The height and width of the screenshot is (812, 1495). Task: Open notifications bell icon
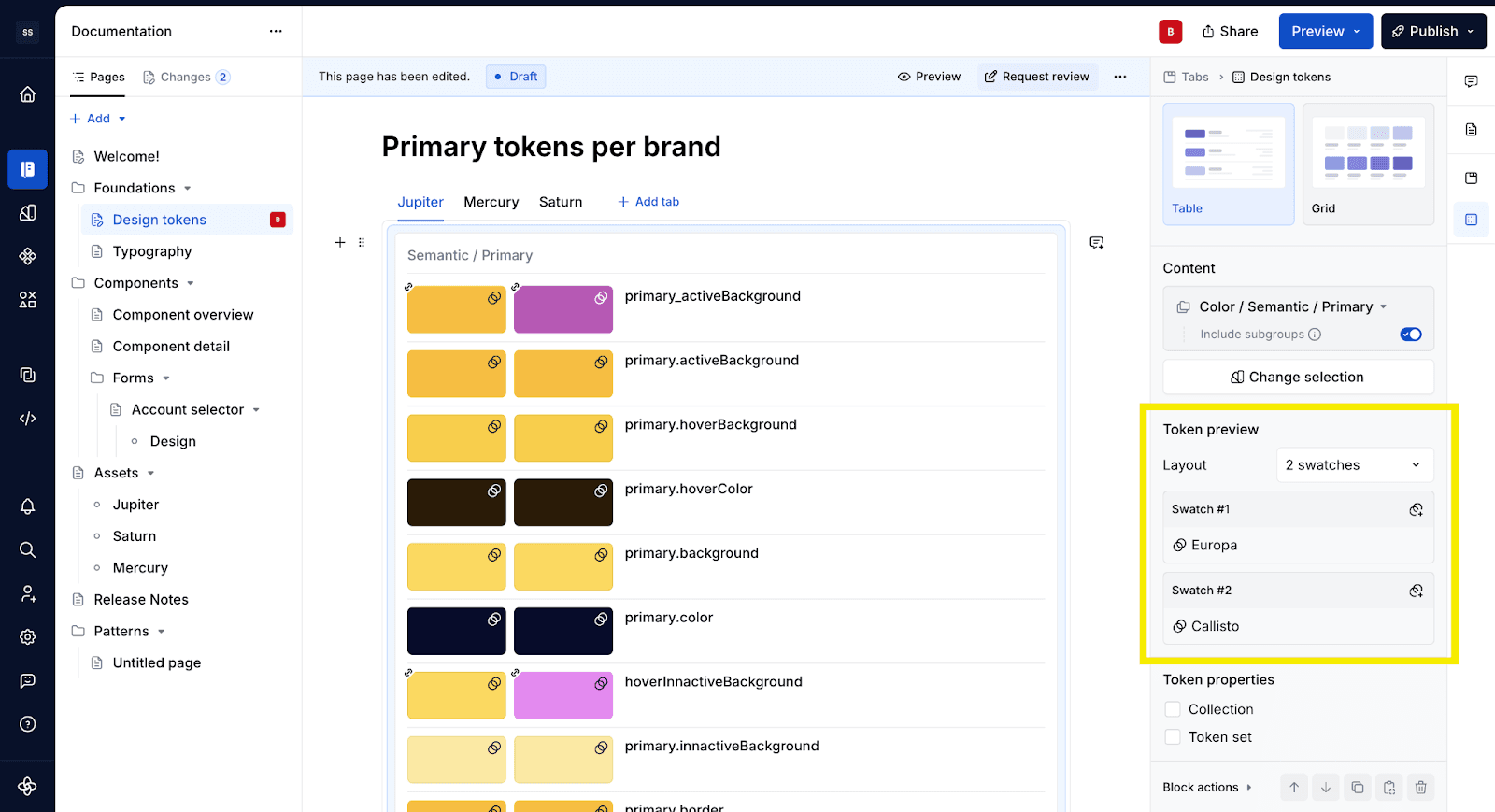(x=28, y=506)
